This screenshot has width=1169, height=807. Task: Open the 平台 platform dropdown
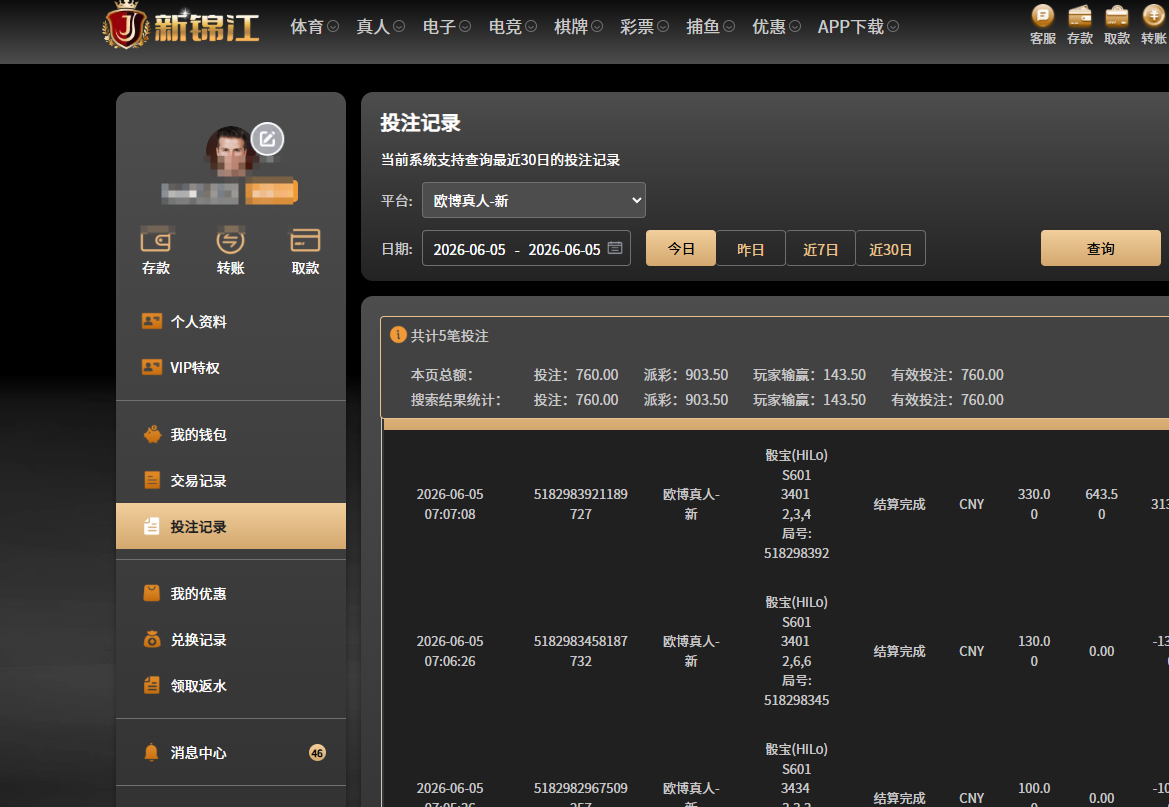pyautogui.click(x=534, y=200)
